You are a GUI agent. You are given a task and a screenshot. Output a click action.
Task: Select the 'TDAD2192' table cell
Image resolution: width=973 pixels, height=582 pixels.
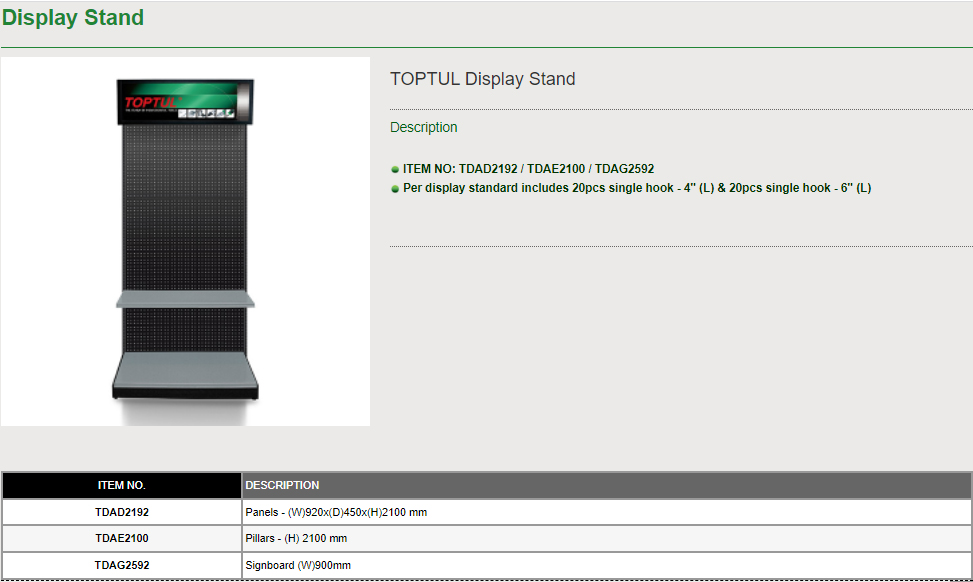122,513
